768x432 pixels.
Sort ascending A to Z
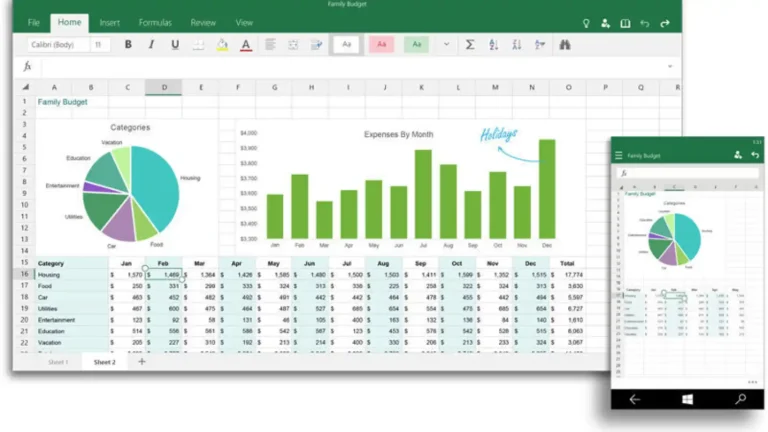(493, 45)
